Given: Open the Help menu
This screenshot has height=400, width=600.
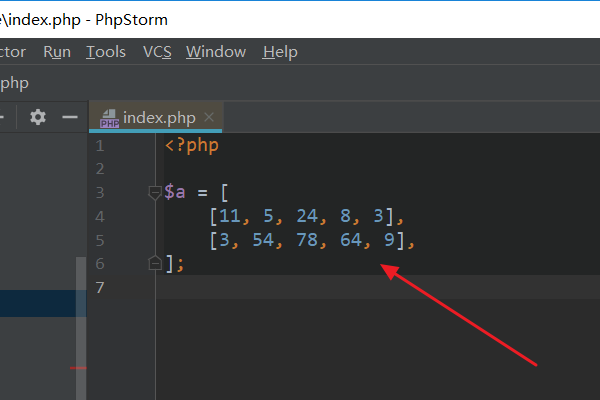Looking at the screenshot, I should coord(280,52).
